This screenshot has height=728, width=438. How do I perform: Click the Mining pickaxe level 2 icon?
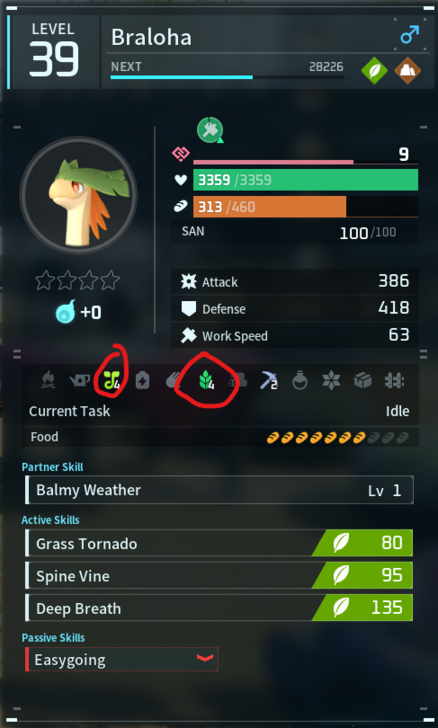[268, 381]
